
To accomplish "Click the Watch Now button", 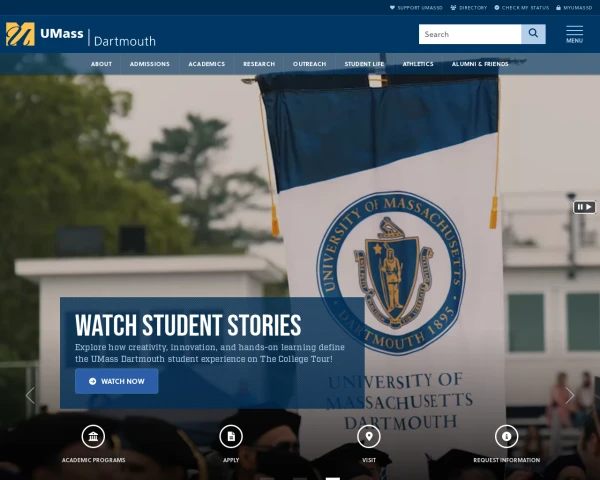I will (117, 381).
